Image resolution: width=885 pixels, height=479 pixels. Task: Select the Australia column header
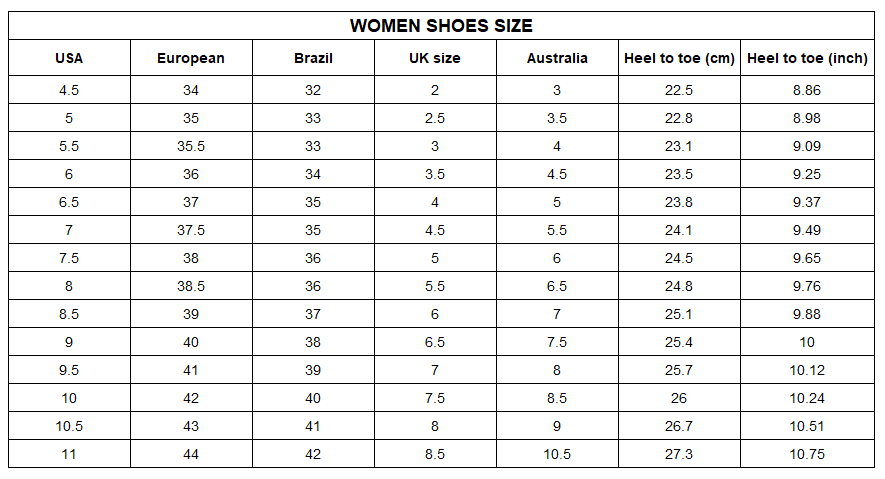click(557, 58)
